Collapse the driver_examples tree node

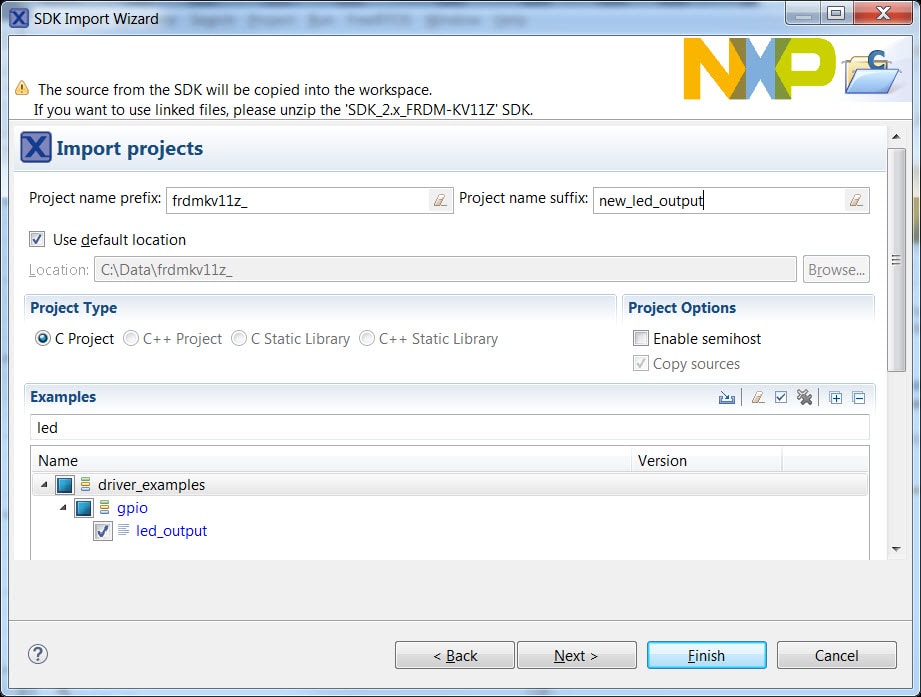coord(44,485)
